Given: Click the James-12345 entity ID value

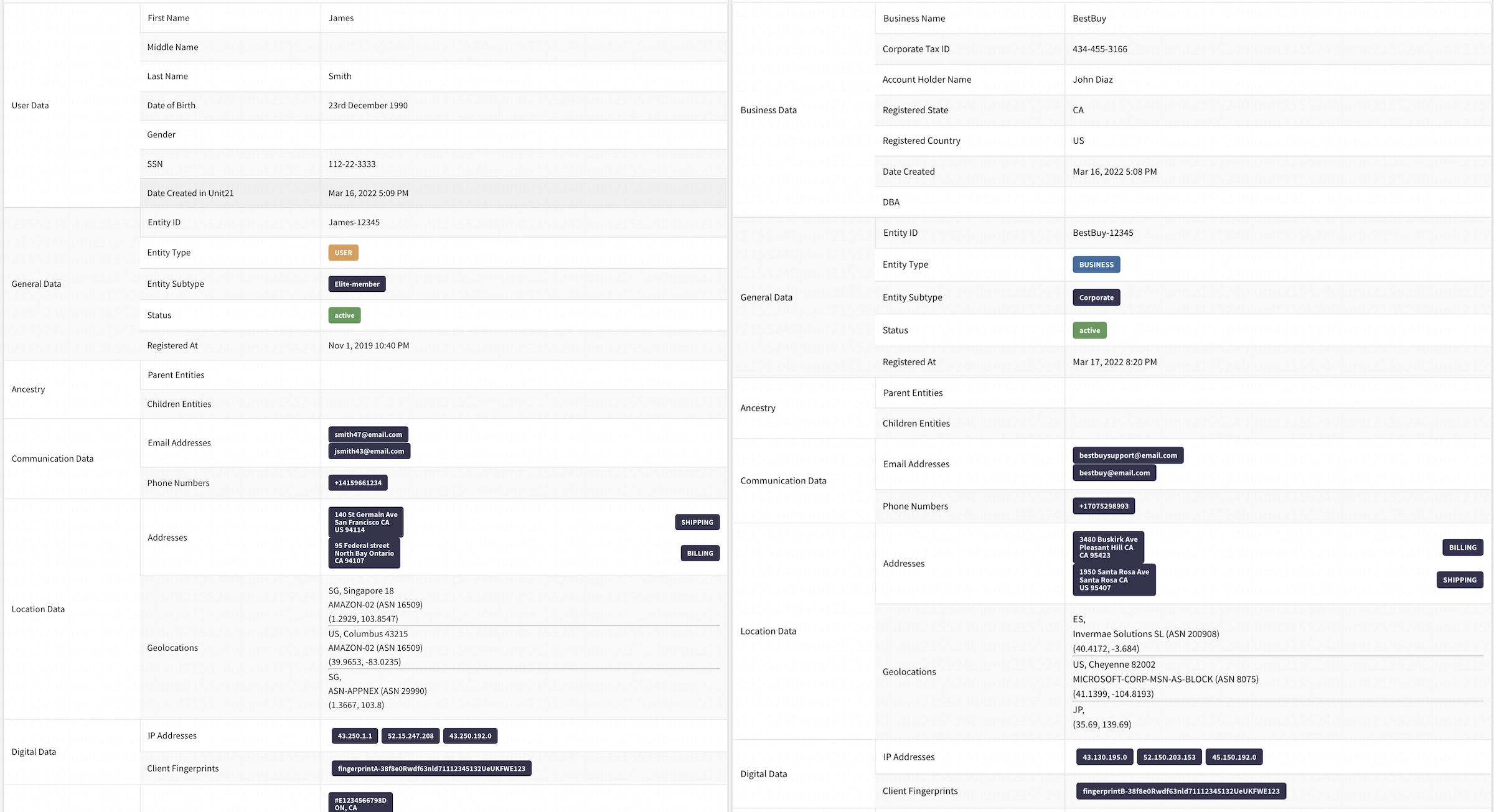Looking at the screenshot, I should [x=354, y=222].
